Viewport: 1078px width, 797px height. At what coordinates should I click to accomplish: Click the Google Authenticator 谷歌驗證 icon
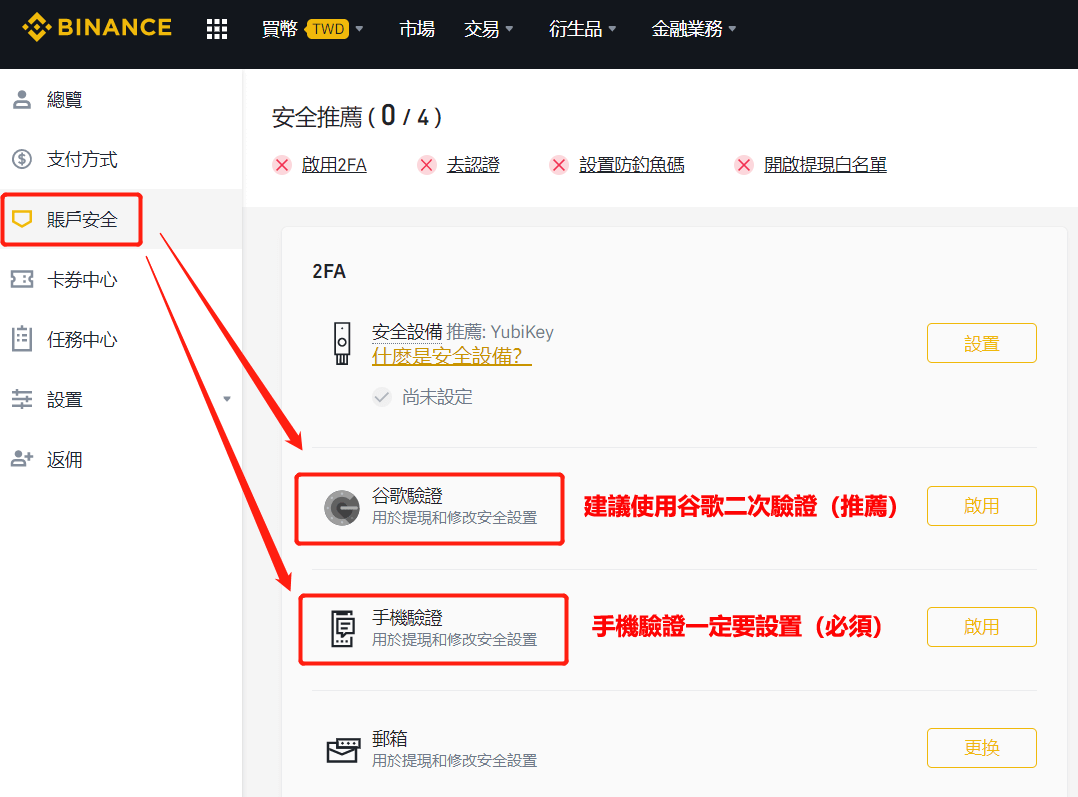(344, 505)
